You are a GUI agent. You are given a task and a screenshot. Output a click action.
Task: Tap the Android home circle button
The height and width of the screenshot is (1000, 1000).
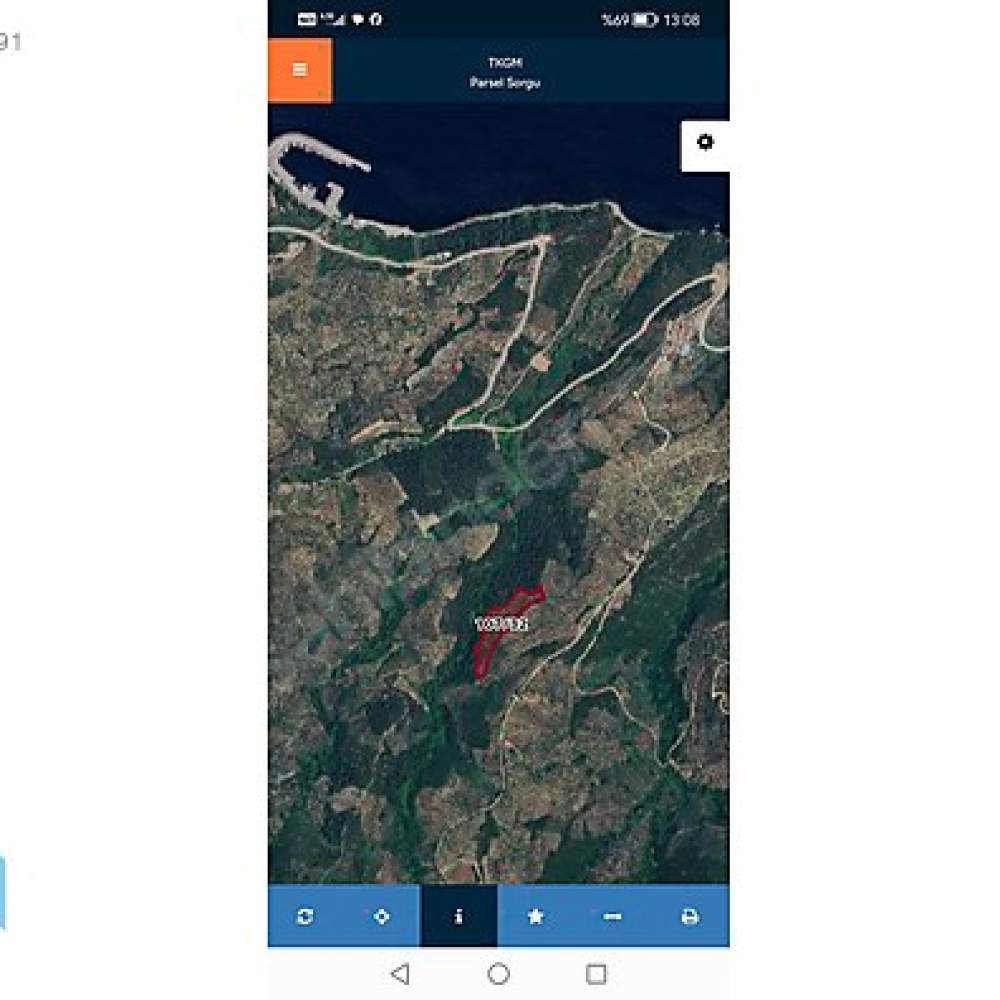click(x=499, y=974)
